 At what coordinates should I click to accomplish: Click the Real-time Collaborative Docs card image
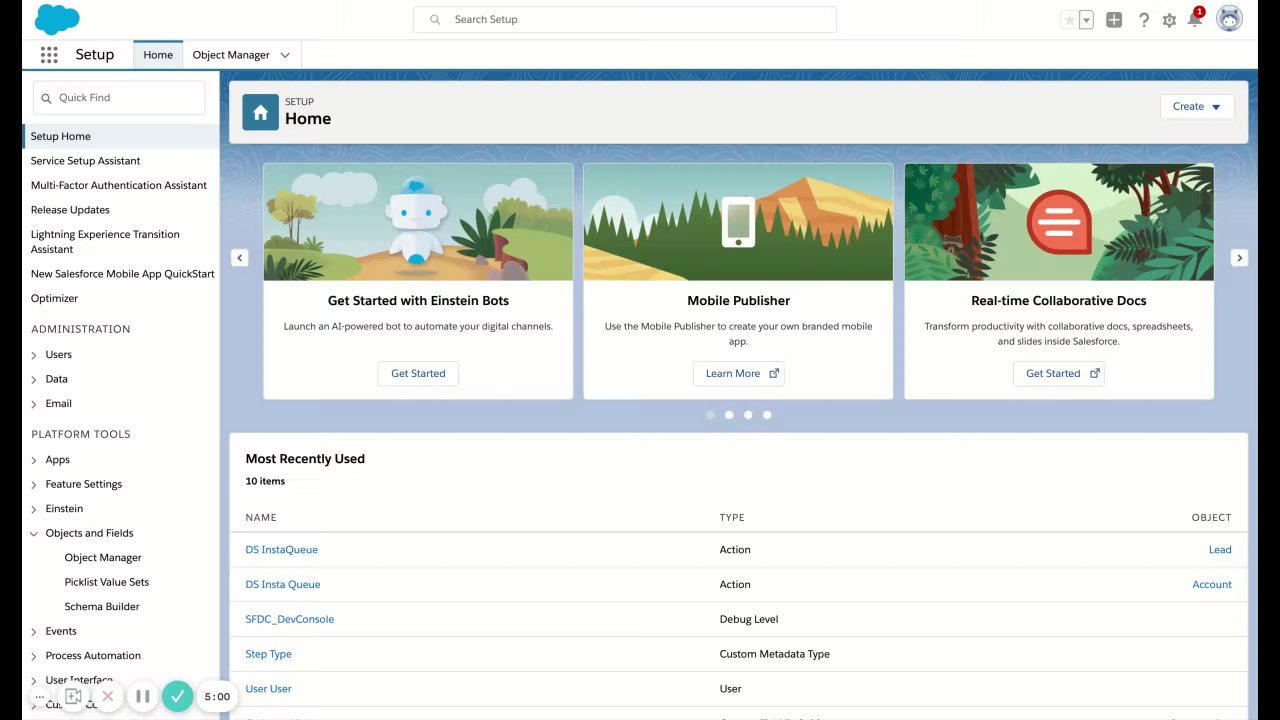[1059, 222]
